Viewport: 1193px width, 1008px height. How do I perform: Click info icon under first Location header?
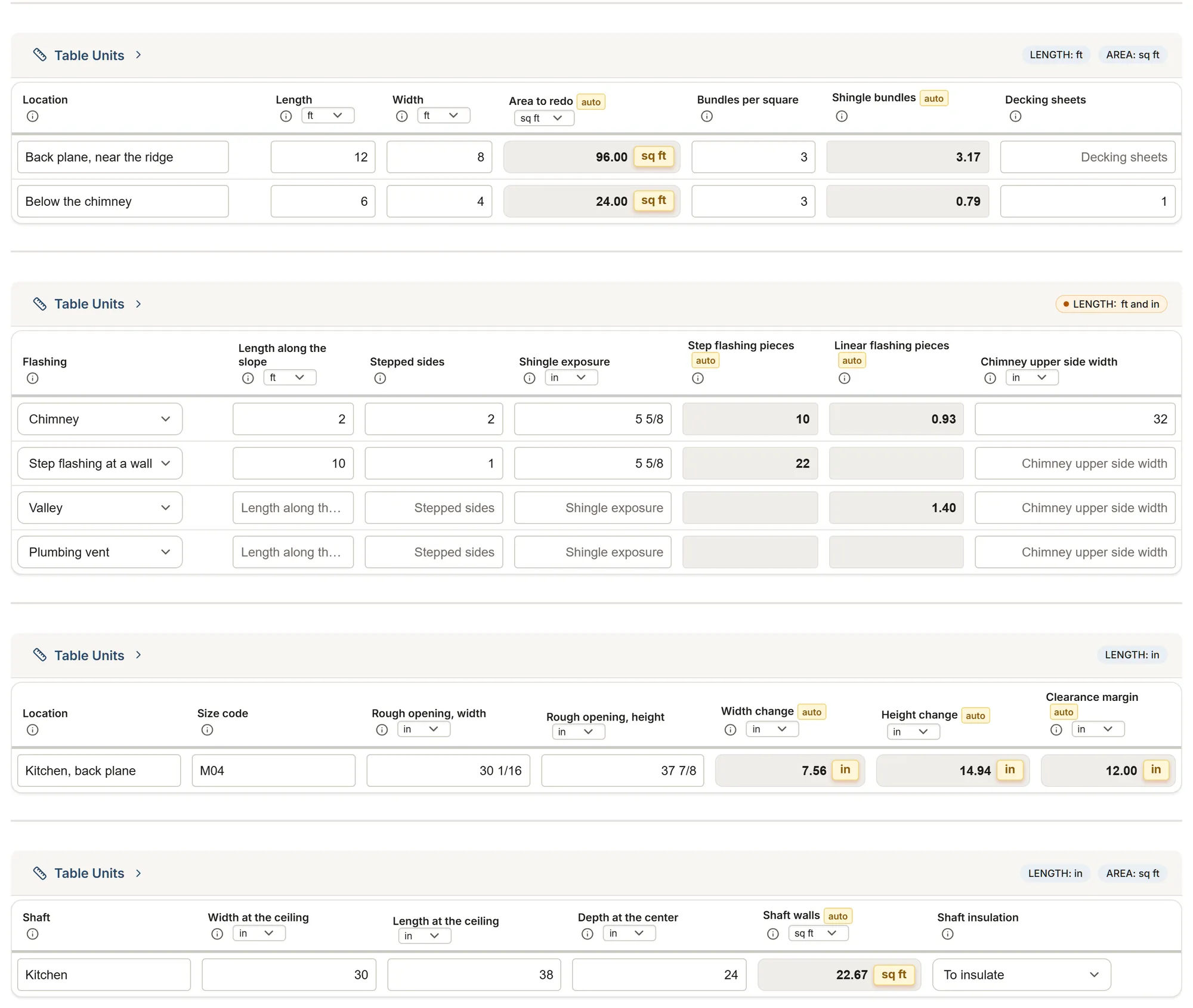click(33, 116)
